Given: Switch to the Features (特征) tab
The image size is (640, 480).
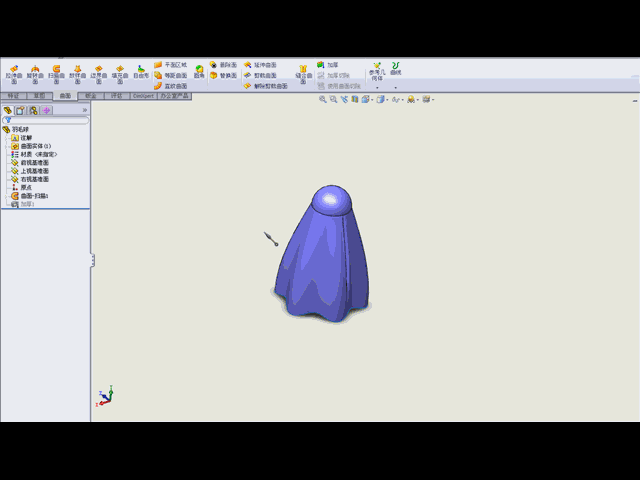Looking at the screenshot, I should [13, 96].
